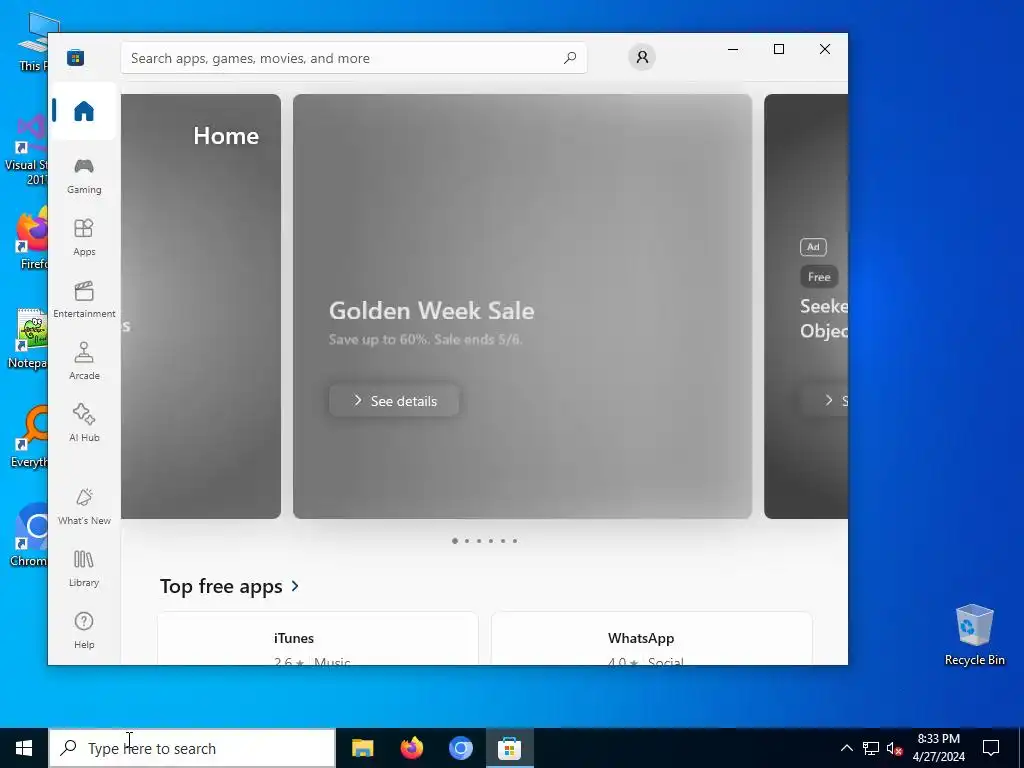Open the Windows Start menu
This screenshot has height=768, width=1024.
coord(24,748)
